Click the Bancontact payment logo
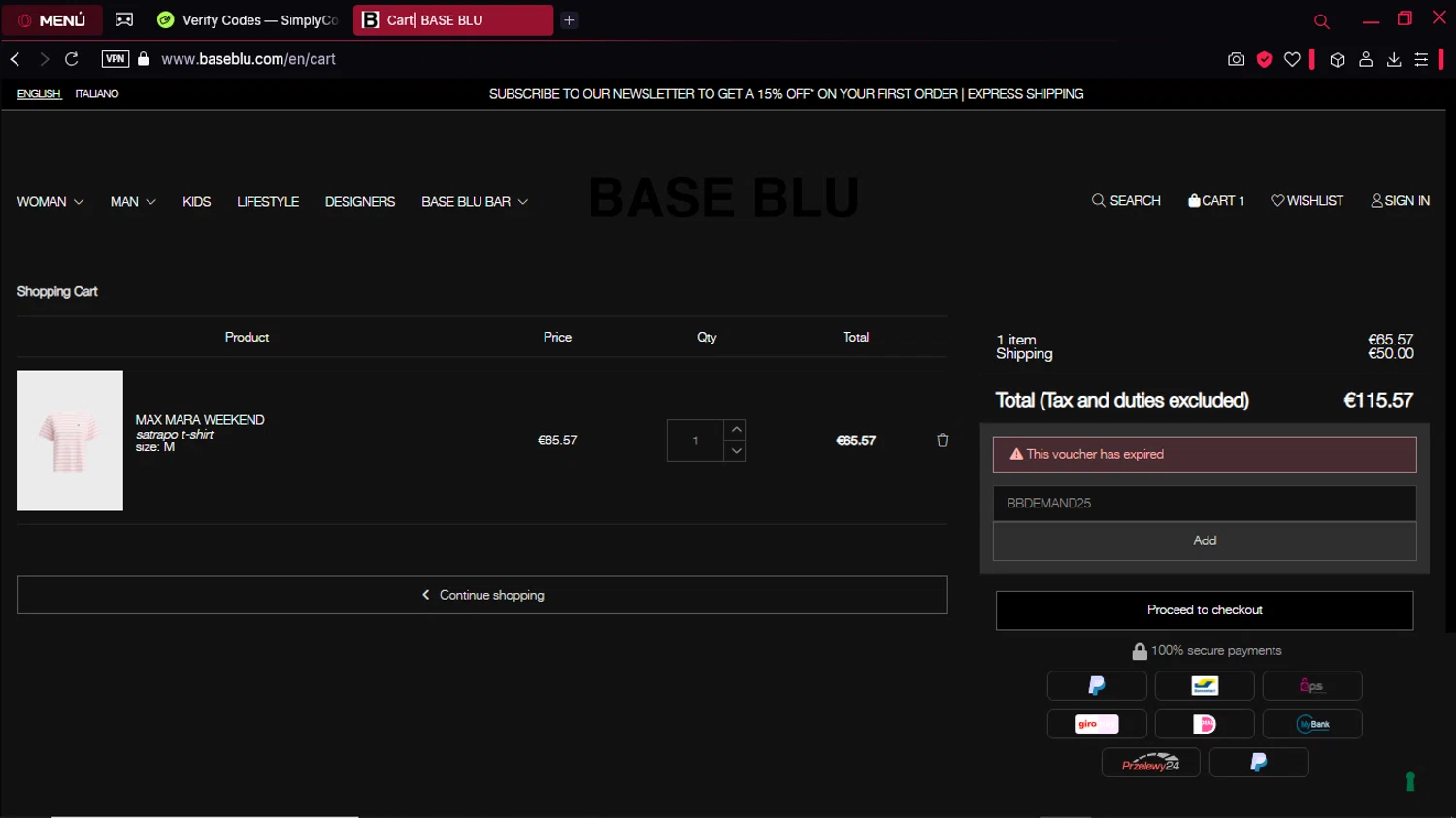Viewport: 1456px width, 818px height. click(1205, 686)
